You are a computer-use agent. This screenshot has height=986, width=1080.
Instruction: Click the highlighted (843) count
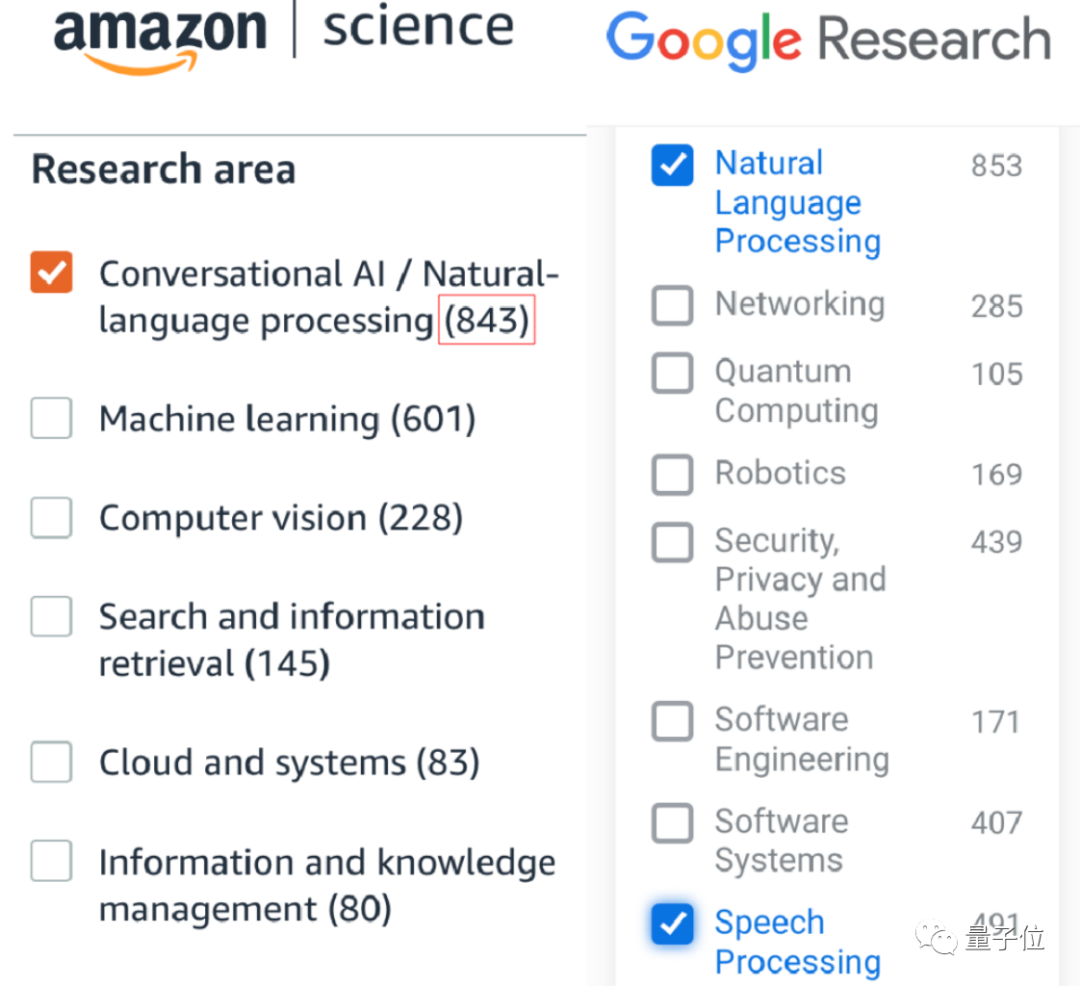tap(487, 320)
